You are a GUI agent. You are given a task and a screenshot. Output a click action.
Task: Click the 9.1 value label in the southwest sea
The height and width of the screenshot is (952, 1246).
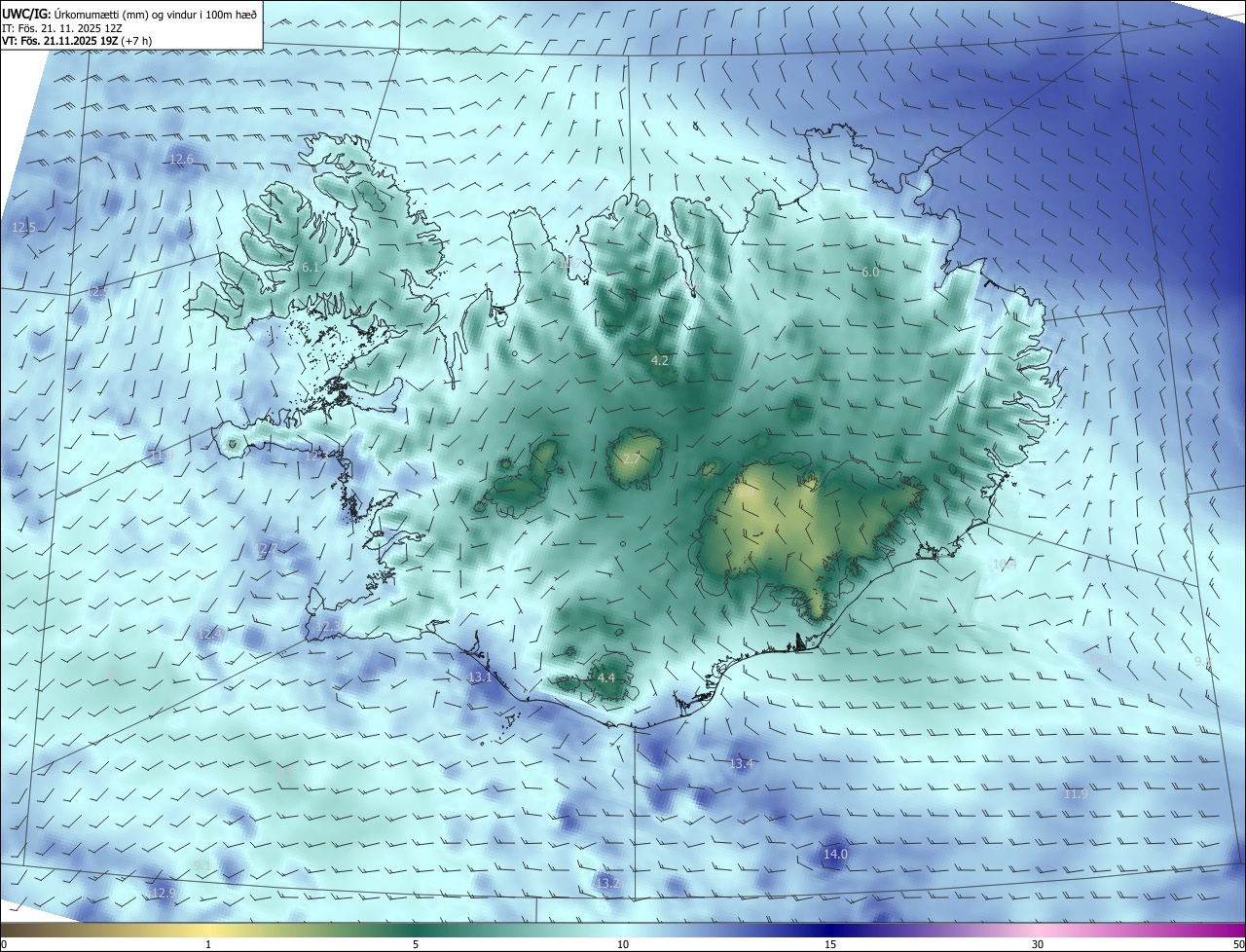point(202,865)
